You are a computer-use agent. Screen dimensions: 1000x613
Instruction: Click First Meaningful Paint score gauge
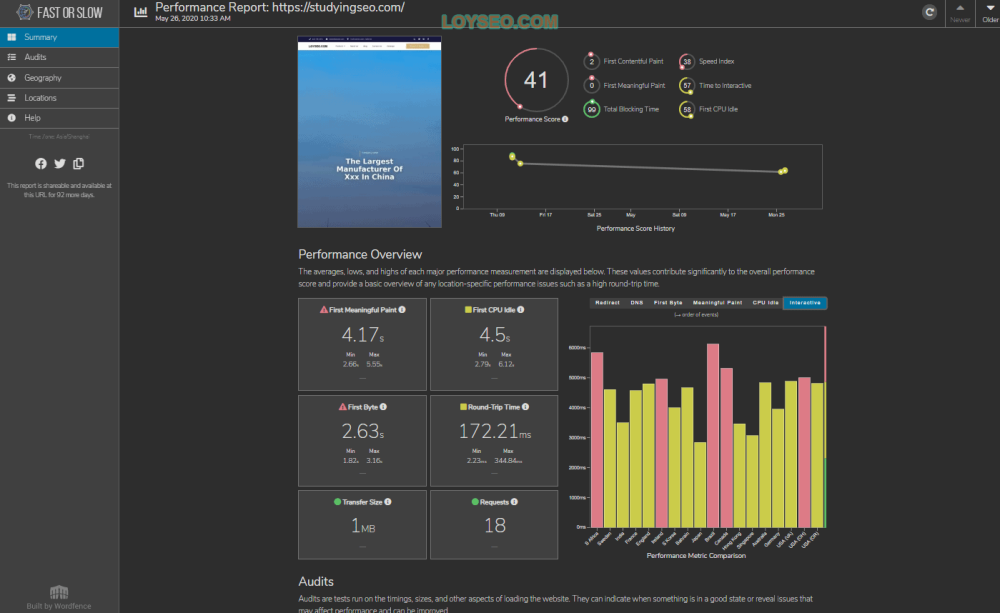coord(591,85)
